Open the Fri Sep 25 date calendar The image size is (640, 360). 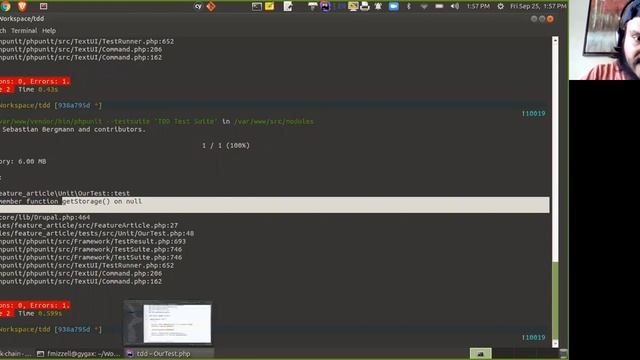pos(538,6)
